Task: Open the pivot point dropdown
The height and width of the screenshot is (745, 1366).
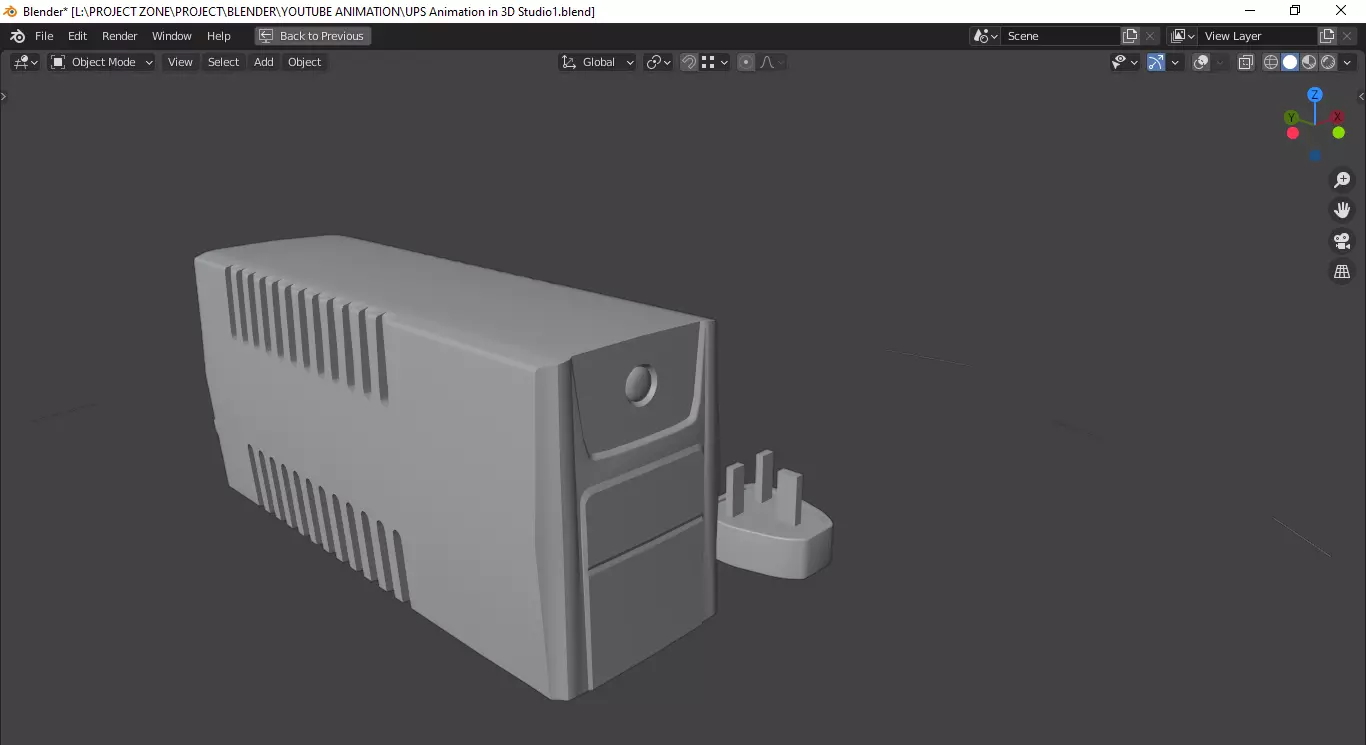Action: 657,62
